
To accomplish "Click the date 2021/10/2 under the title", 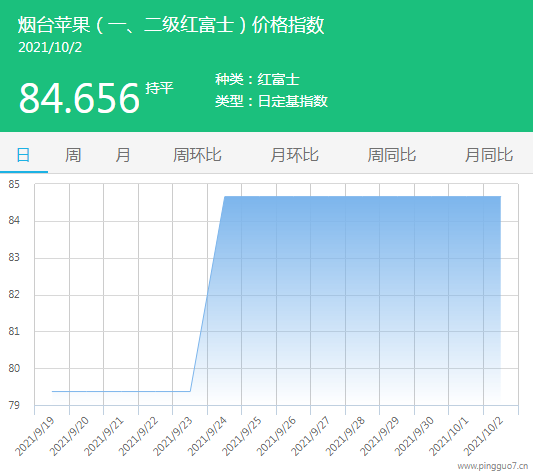I will pos(50,47).
